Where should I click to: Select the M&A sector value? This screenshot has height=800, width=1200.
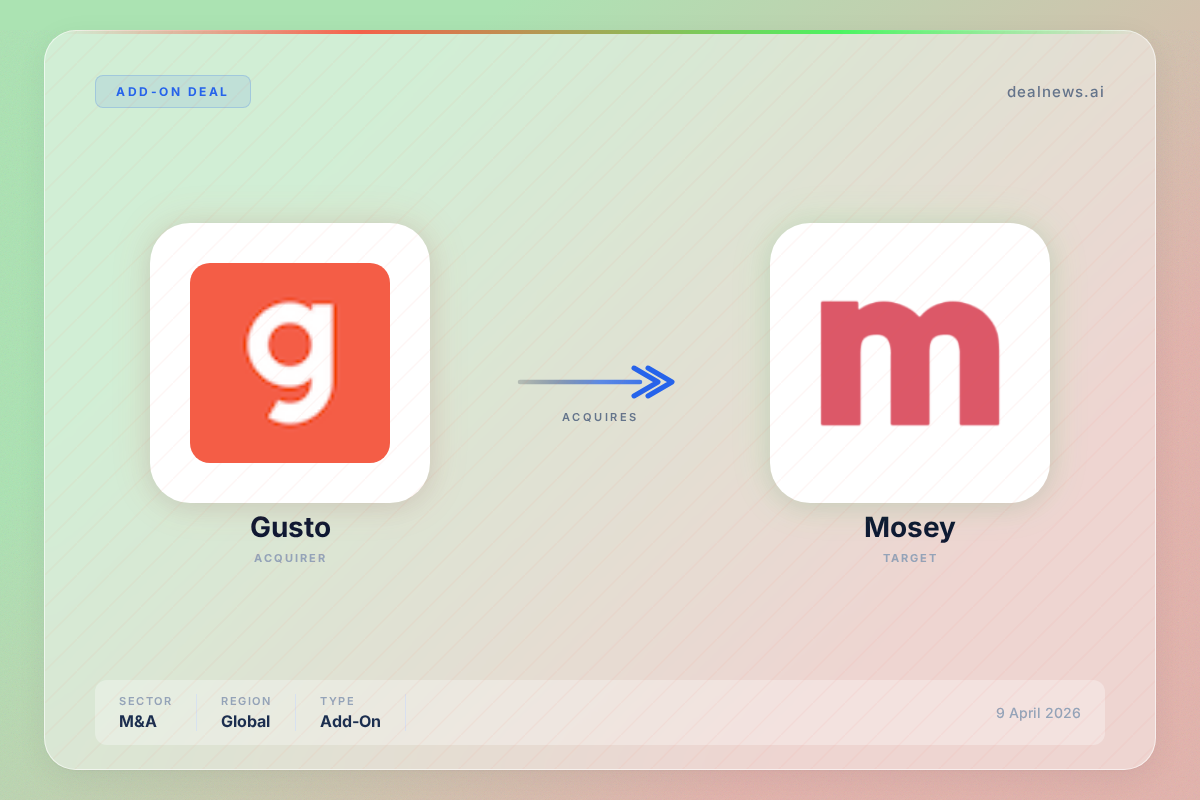[x=138, y=721]
